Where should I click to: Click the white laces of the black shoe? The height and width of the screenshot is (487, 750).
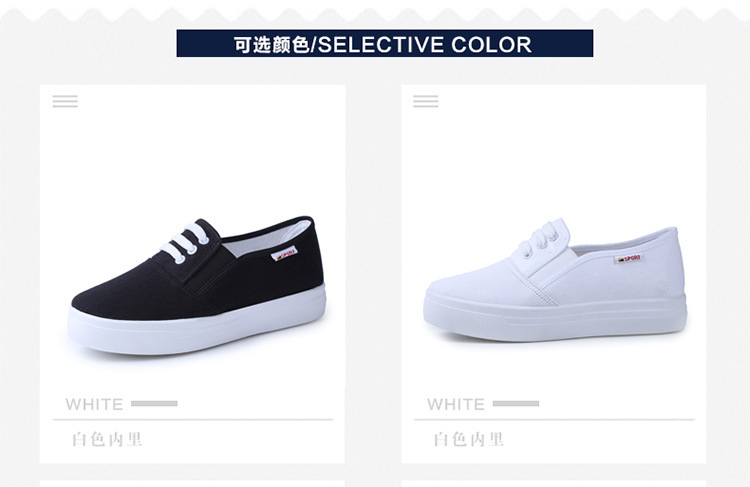click(185, 243)
